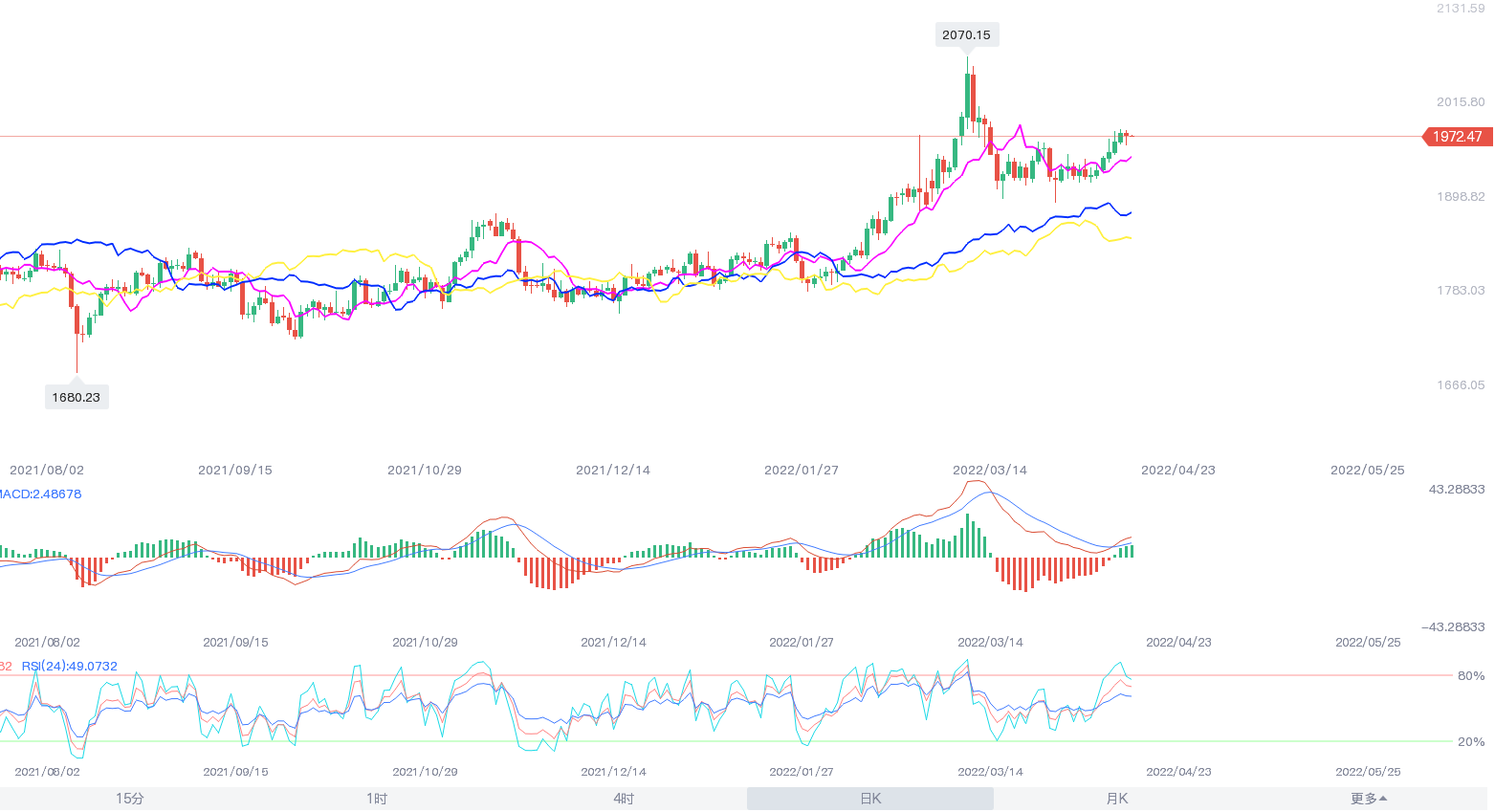The height and width of the screenshot is (812, 1495).
Task: Click main chart date 2022/01/27
Action: tap(802, 471)
